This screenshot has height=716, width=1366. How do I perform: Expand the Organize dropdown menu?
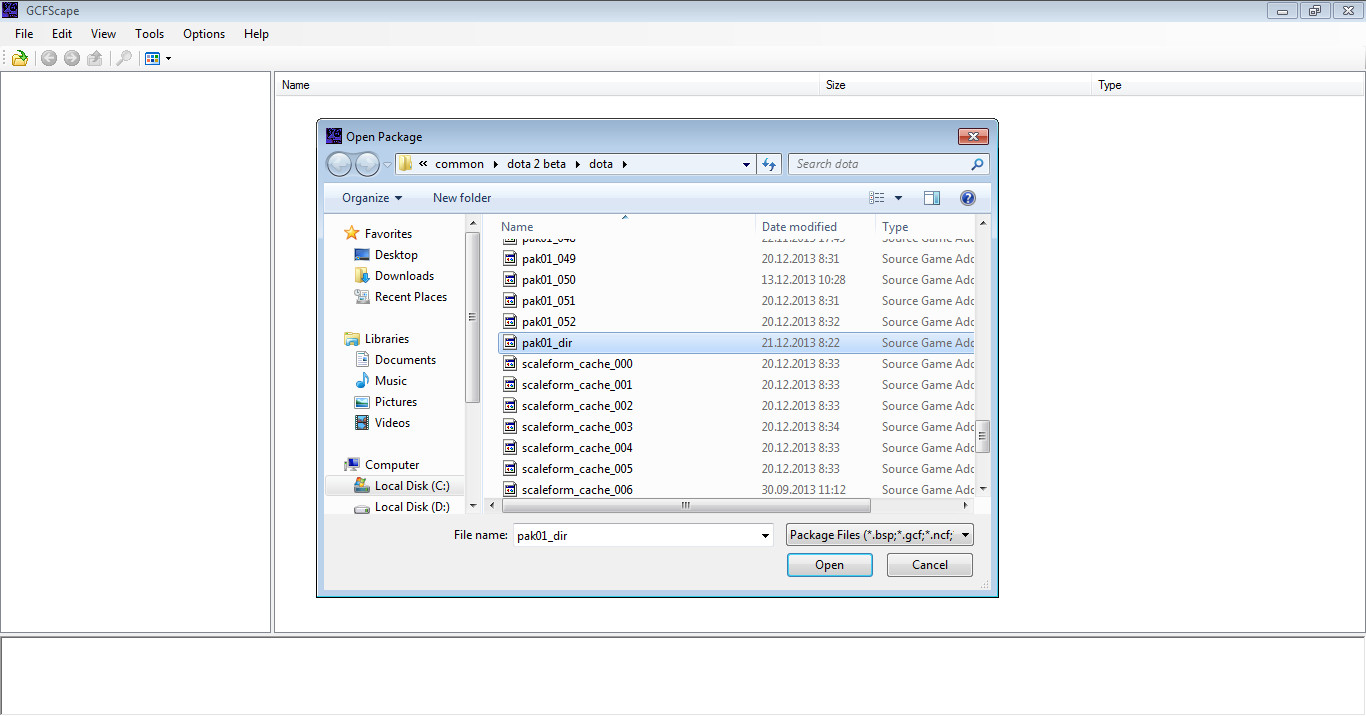tap(372, 198)
